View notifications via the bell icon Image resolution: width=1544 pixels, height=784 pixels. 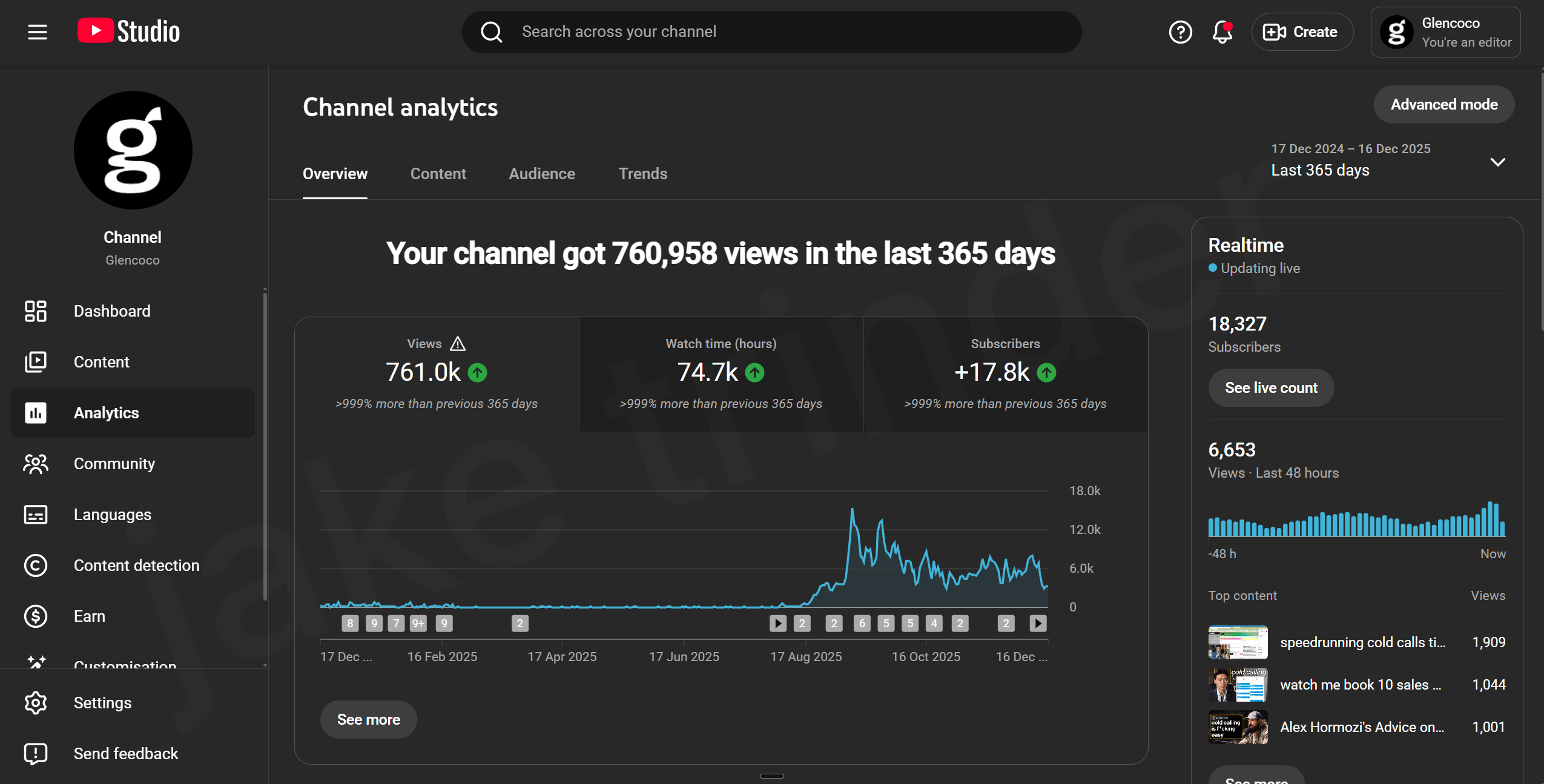1221,31
